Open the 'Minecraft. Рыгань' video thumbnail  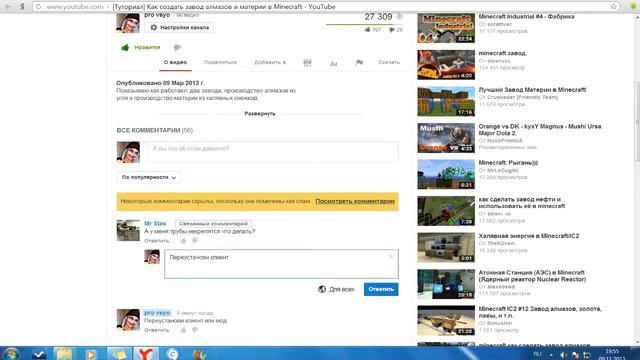pyautogui.click(x=446, y=174)
